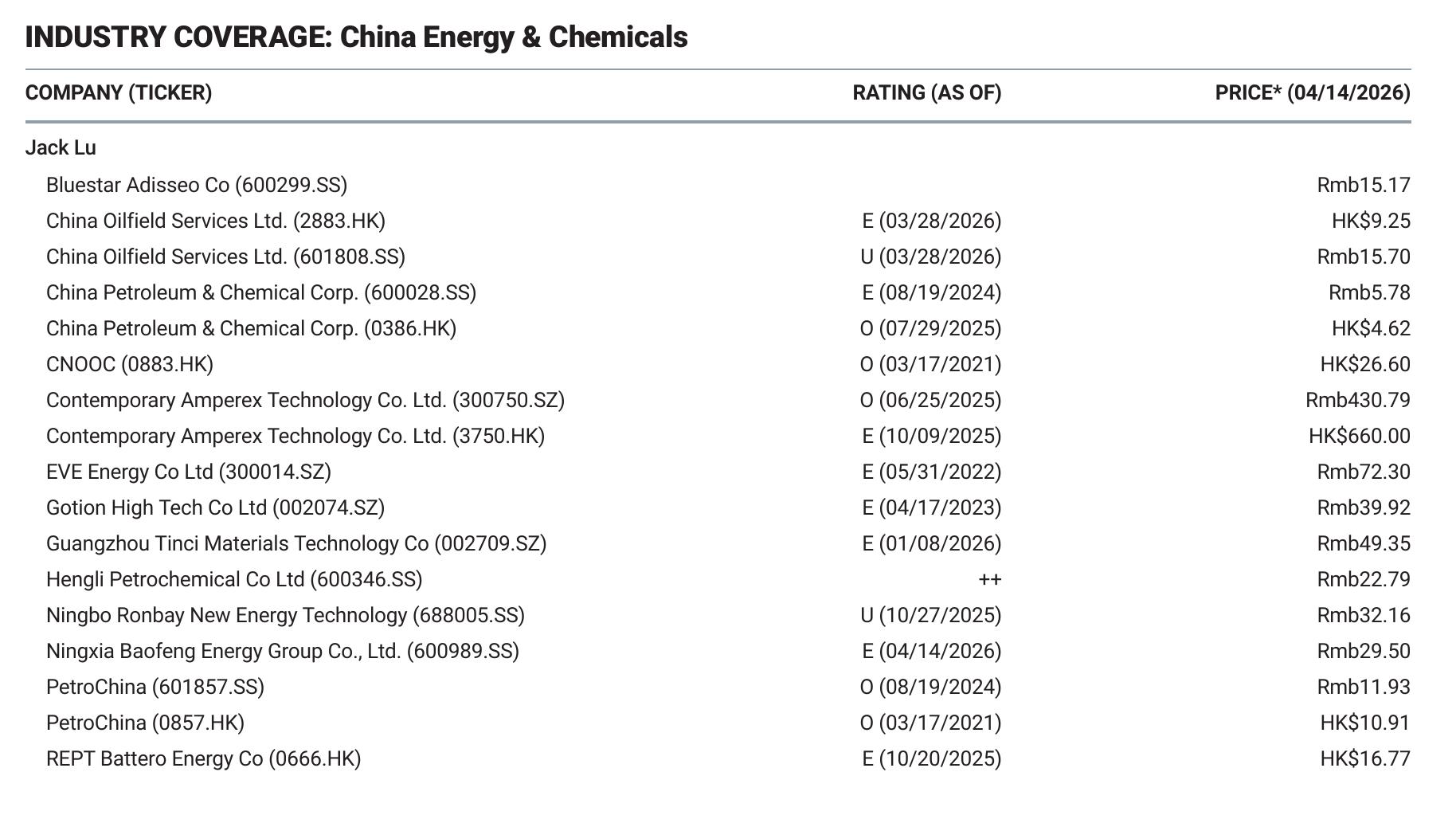The width and height of the screenshot is (1456, 819).
Task: Select Contemporary Amperex Technology (3750.HK)
Action: [296, 436]
